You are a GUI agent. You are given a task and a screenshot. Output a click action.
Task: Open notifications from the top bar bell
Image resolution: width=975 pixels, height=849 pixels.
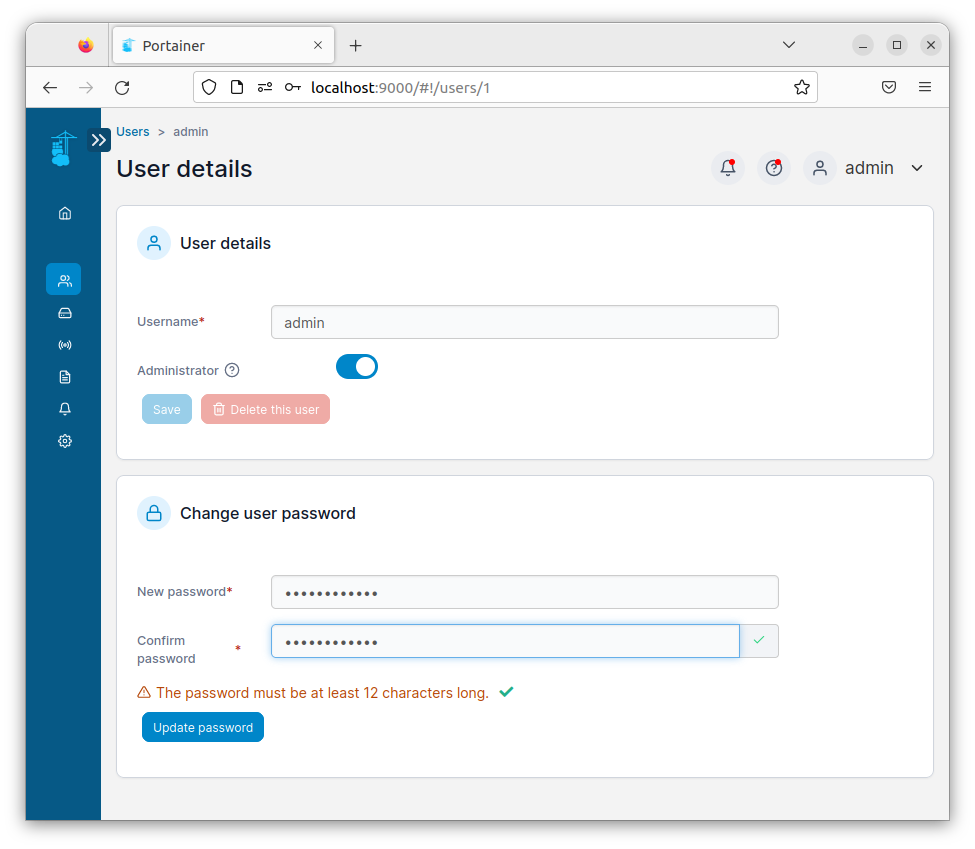click(x=728, y=167)
